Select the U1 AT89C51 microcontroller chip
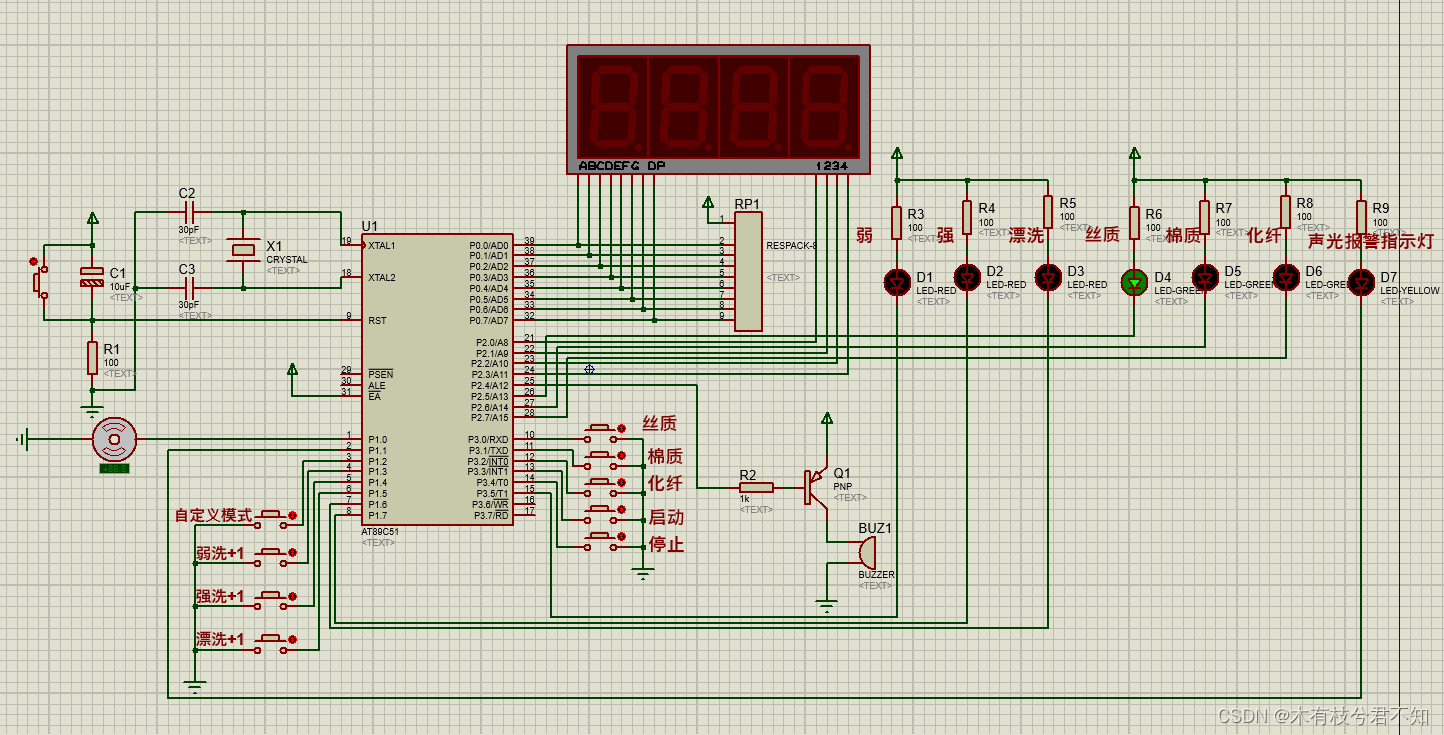This screenshot has width=1444, height=735. [438, 379]
